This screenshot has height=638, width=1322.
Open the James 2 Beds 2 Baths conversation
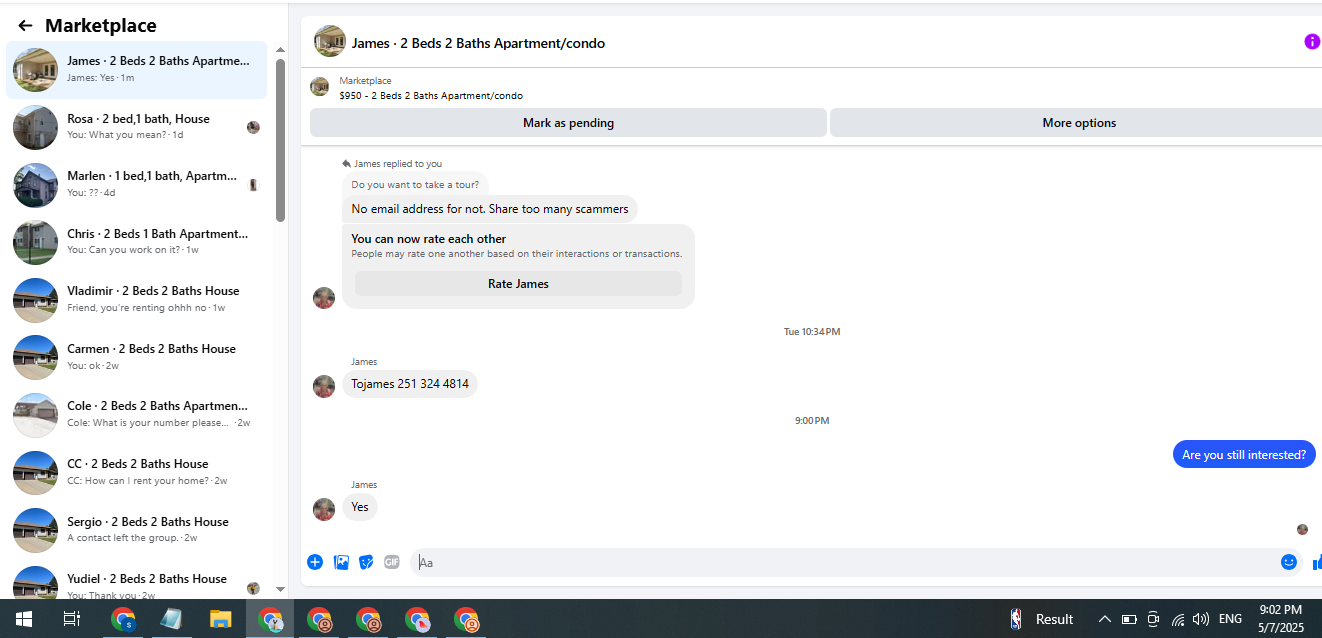tap(136, 69)
